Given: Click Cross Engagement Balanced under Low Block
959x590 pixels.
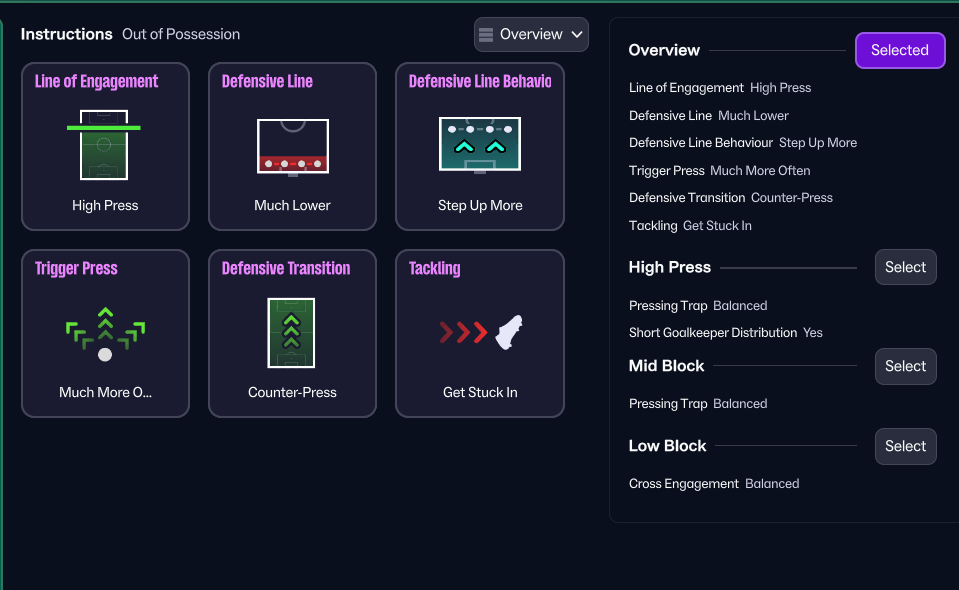Looking at the screenshot, I should [713, 484].
